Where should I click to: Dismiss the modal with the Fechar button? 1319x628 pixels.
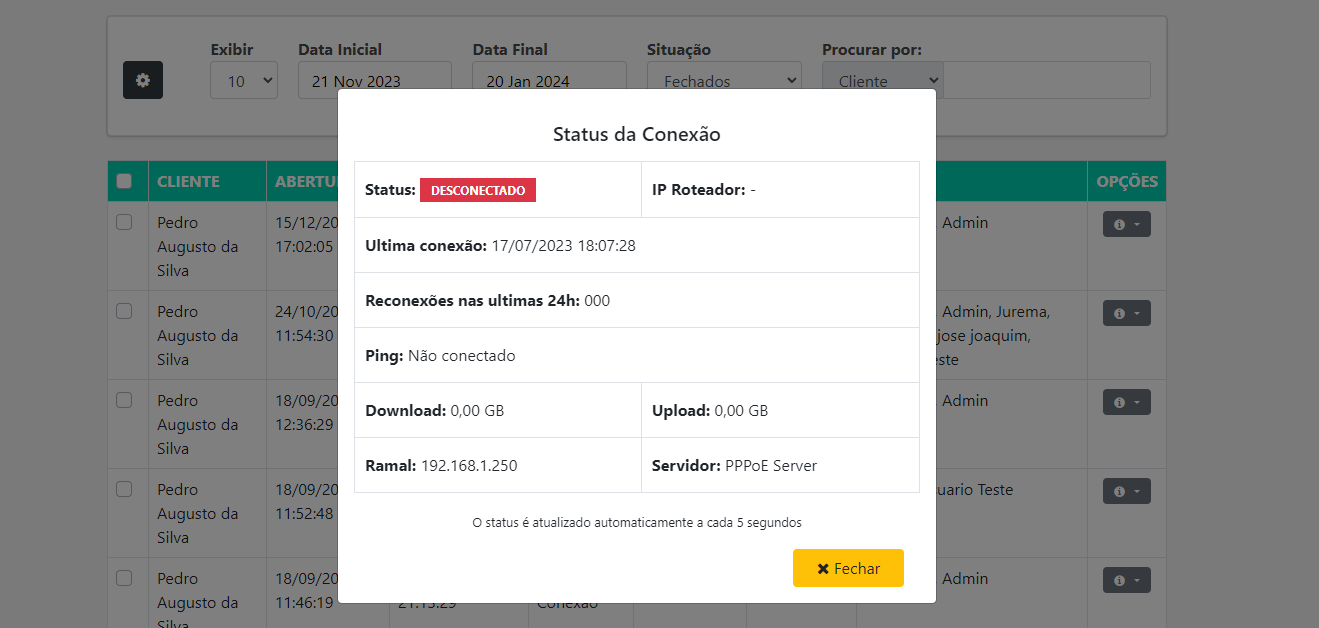tap(848, 567)
